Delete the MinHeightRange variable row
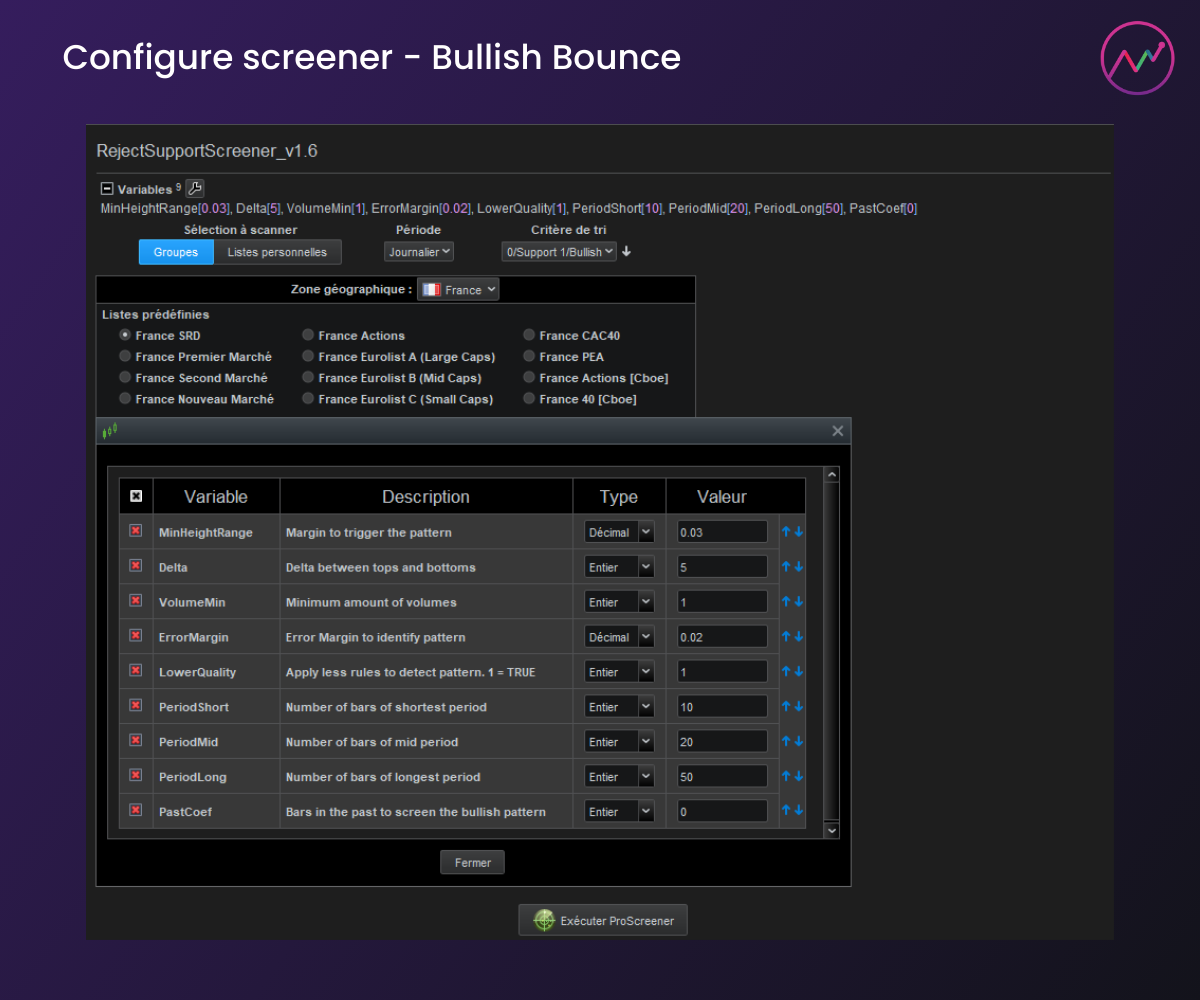 [136, 531]
